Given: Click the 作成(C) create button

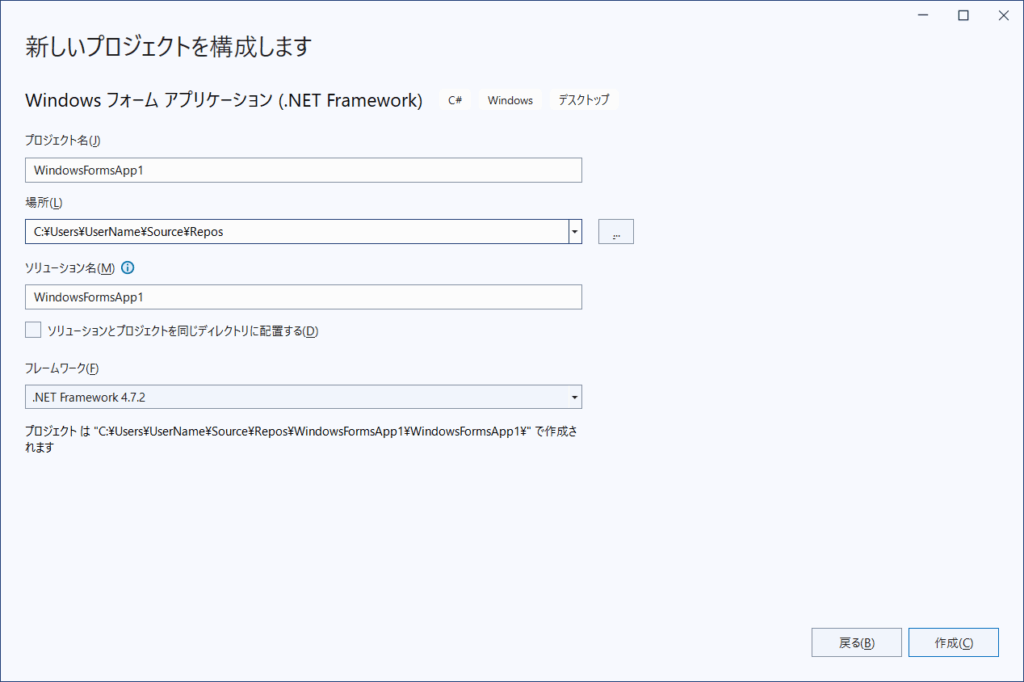Looking at the screenshot, I should [953, 643].
